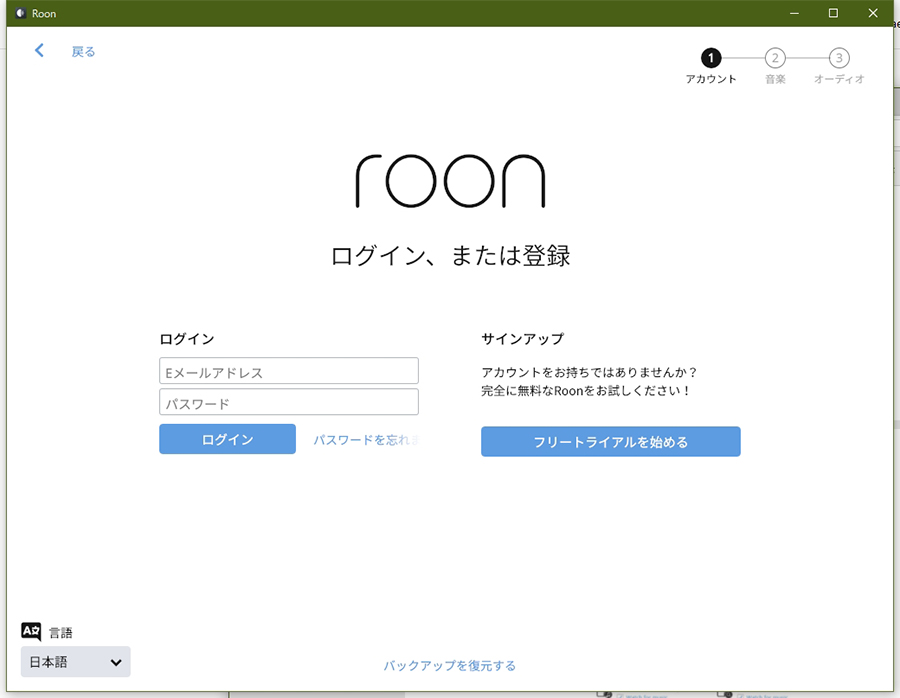
Task: Select step 1 circle in setup progress
Action: [711, 58]
